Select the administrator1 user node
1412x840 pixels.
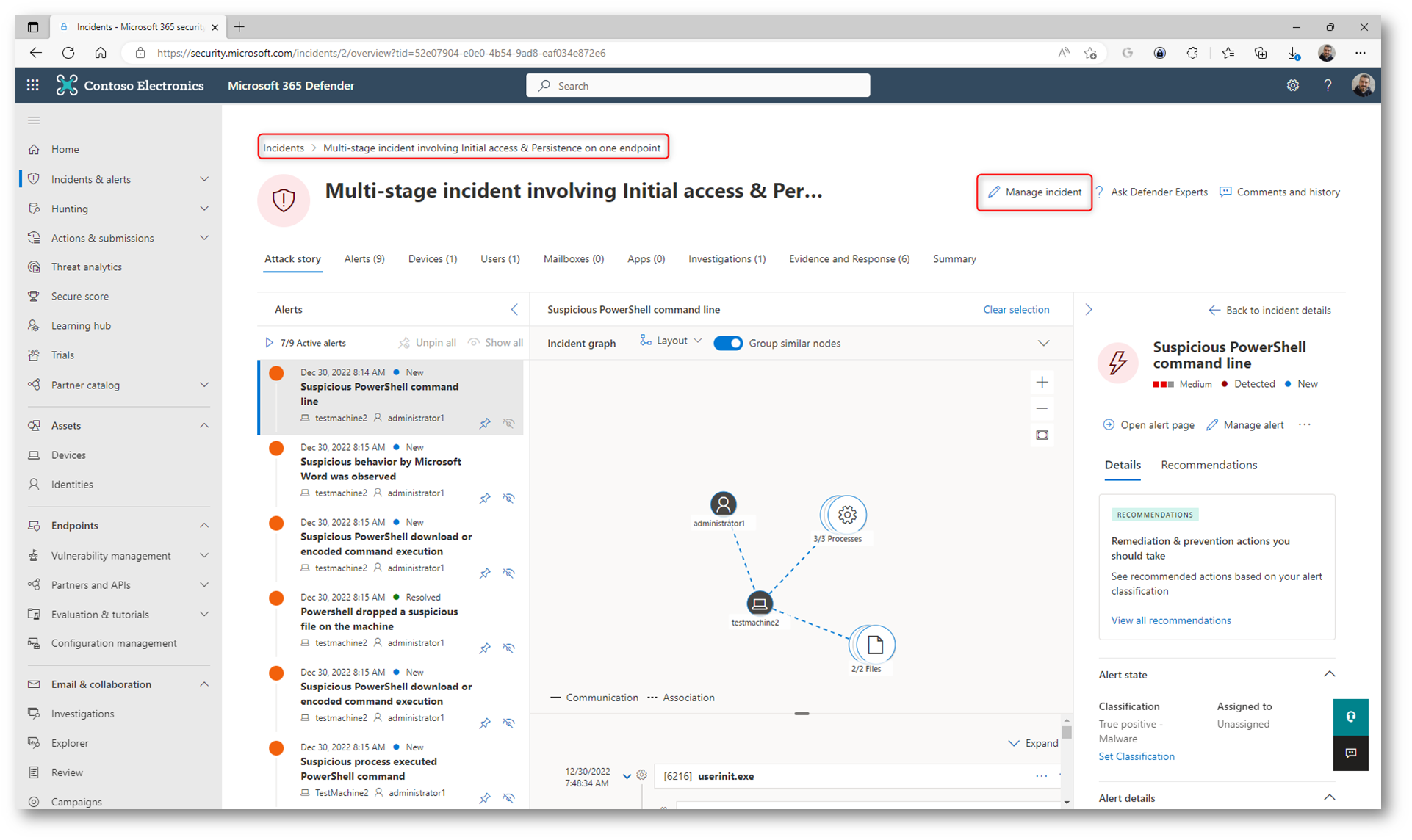723,504
